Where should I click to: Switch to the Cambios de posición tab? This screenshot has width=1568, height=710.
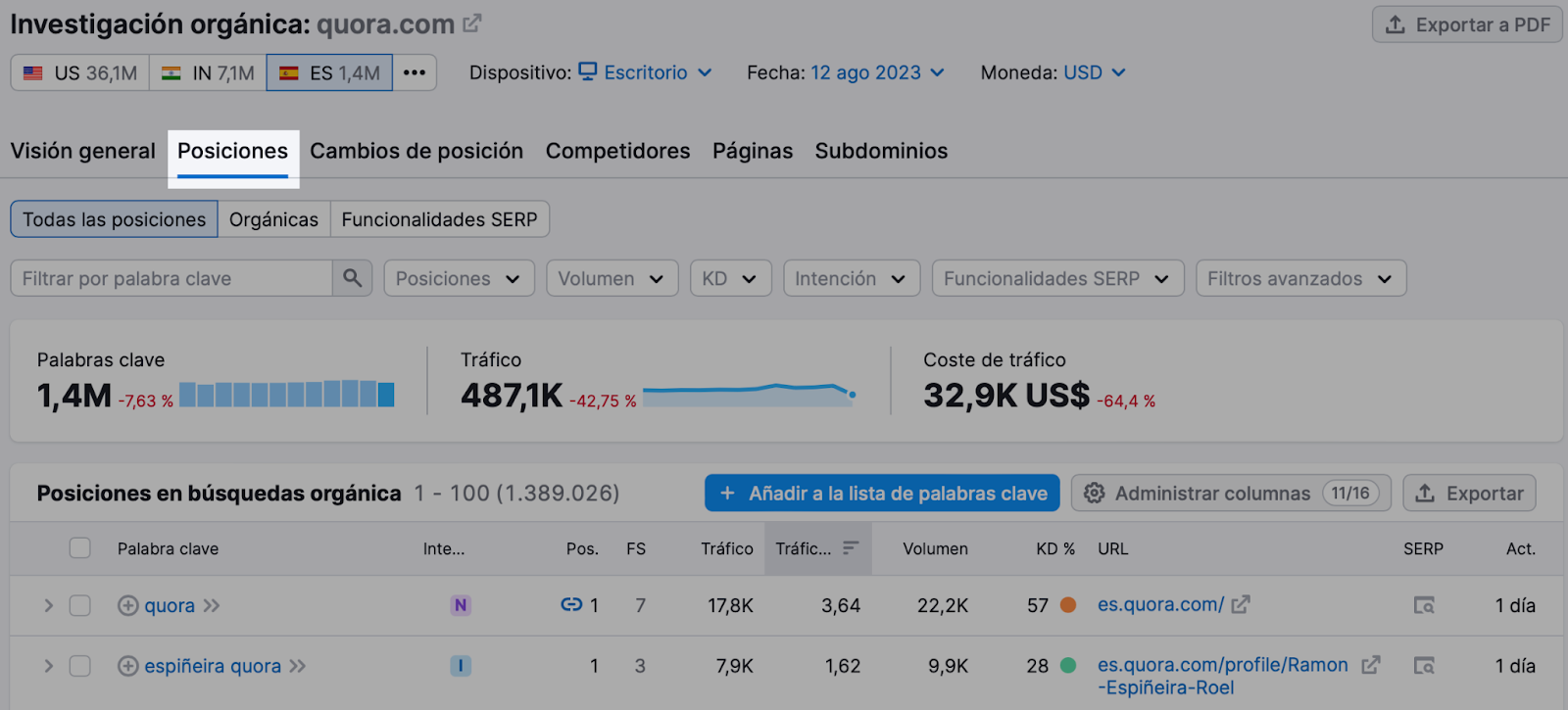416,151
